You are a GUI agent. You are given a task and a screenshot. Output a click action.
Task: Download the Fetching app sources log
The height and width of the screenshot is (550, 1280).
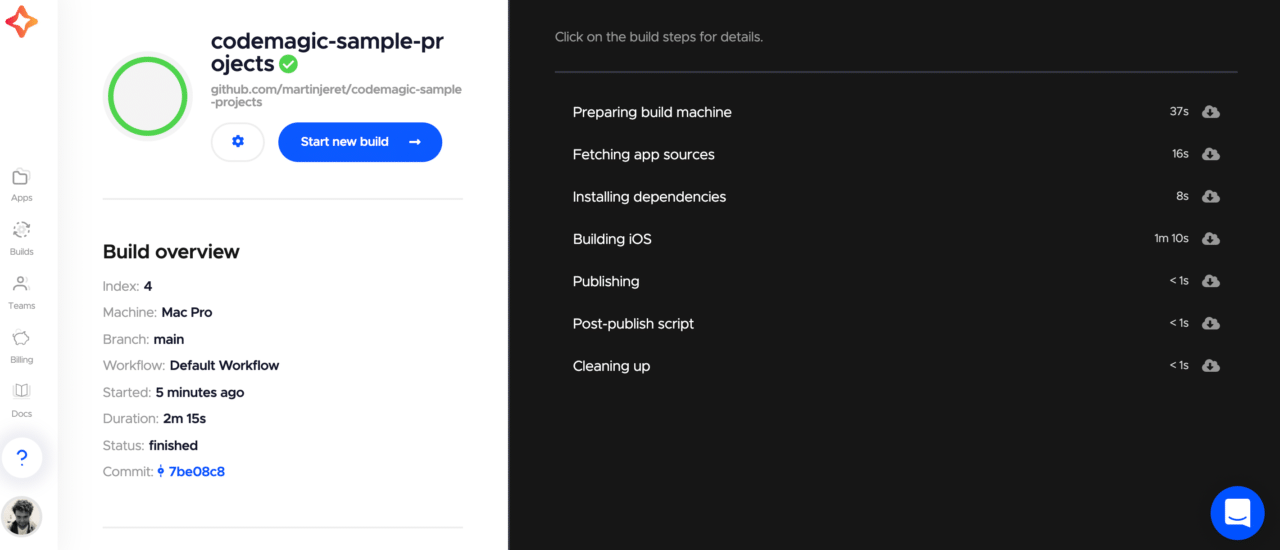coord(1210,154)
